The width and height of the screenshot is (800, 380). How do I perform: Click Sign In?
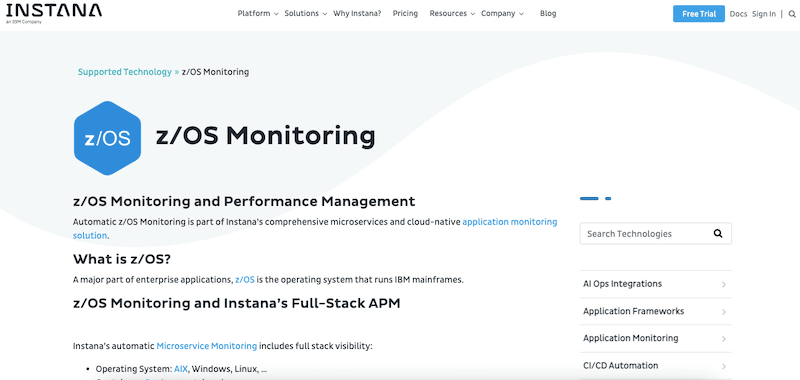tap(764, 14)
